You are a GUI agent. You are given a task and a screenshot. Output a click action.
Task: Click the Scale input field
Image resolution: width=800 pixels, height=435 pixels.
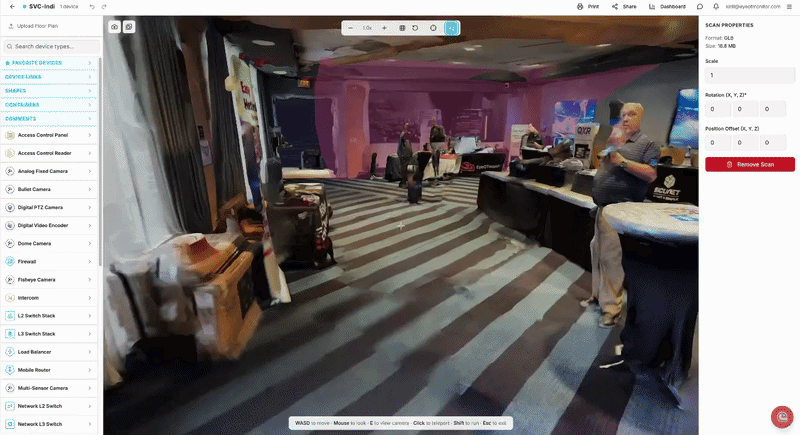coord(749,75)
